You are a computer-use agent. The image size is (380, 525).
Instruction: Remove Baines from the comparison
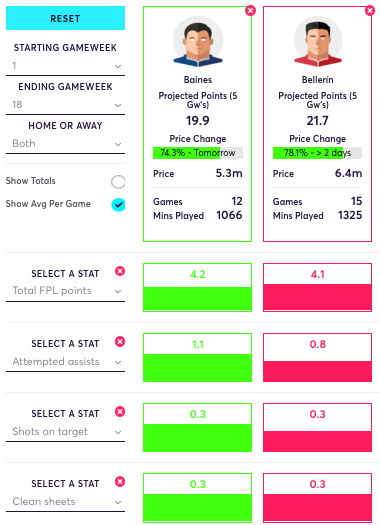pyautogui.click(x=250, y=11)
